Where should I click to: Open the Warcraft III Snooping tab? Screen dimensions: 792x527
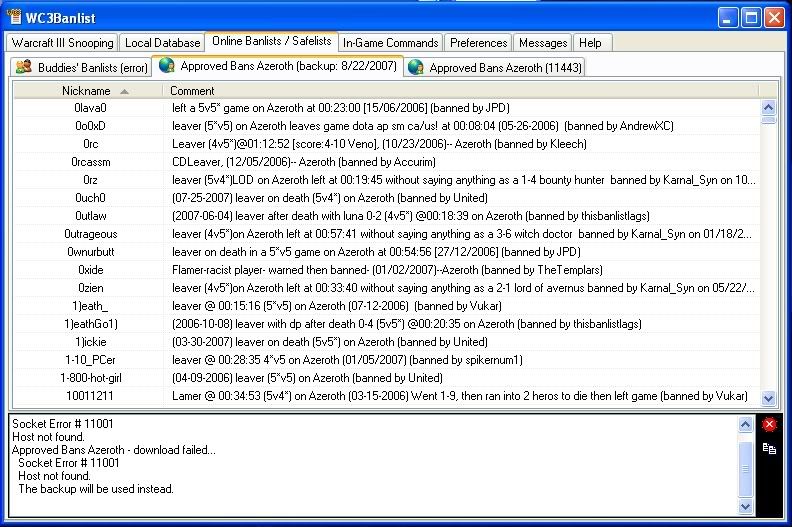pyautogui.click(x=63, y=43)
